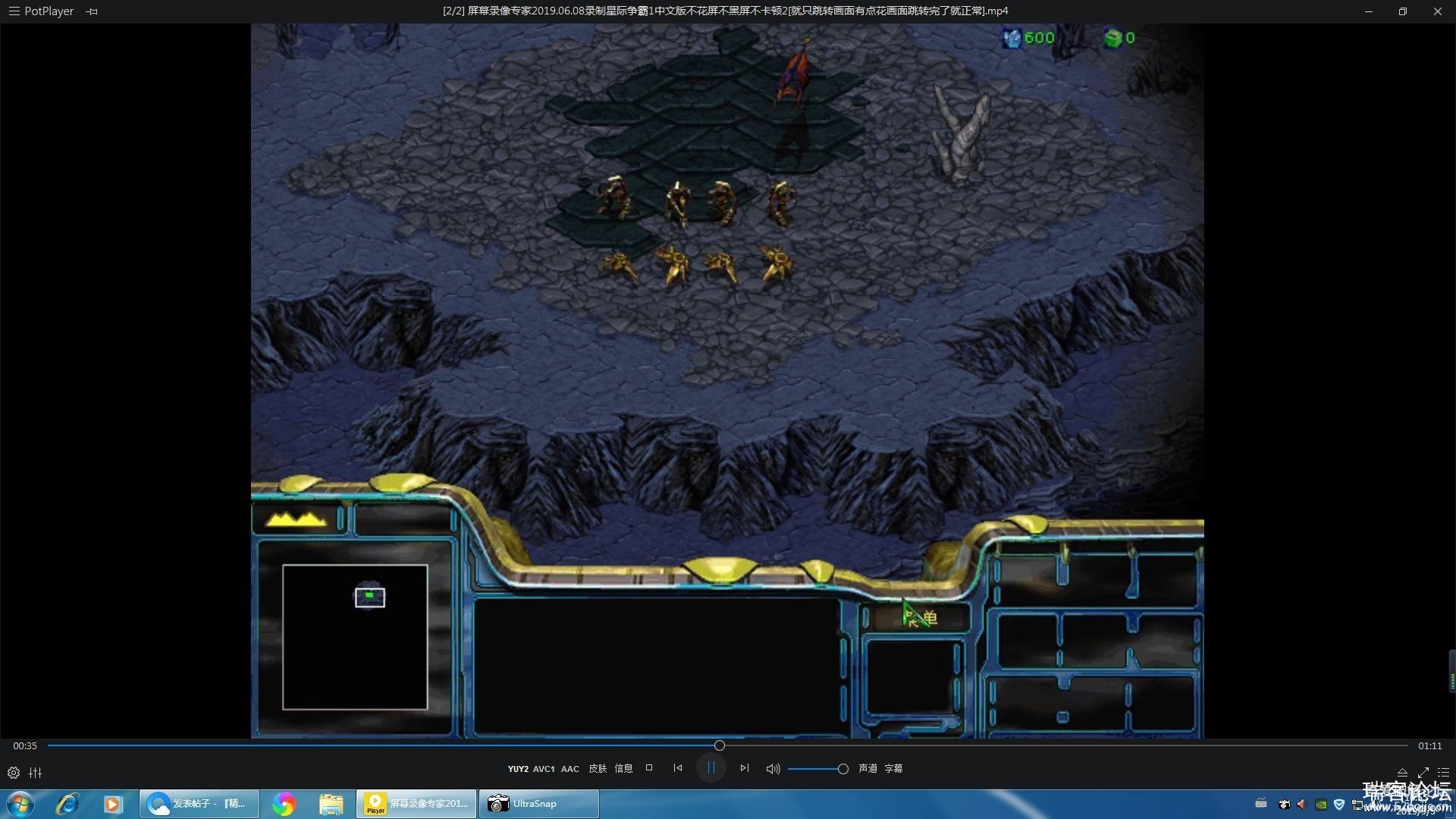
Task: Click the AVC1 video codec label
Action: point(544,769)
